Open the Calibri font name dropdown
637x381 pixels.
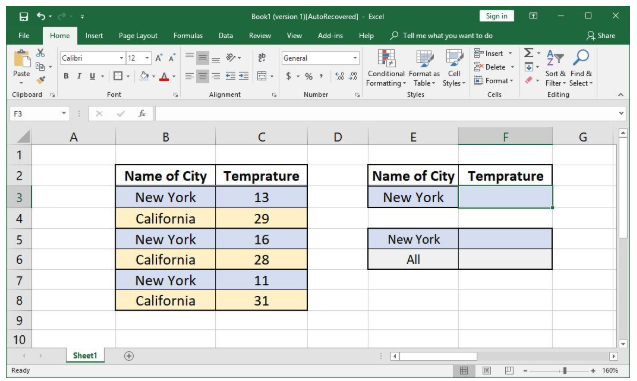[x=121, y=58]
